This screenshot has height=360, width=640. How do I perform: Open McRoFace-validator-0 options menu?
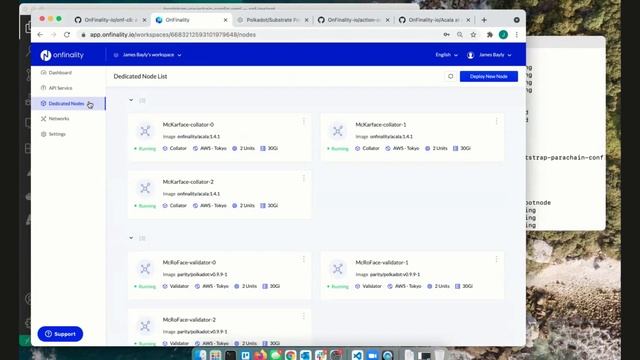pos(304,259)
